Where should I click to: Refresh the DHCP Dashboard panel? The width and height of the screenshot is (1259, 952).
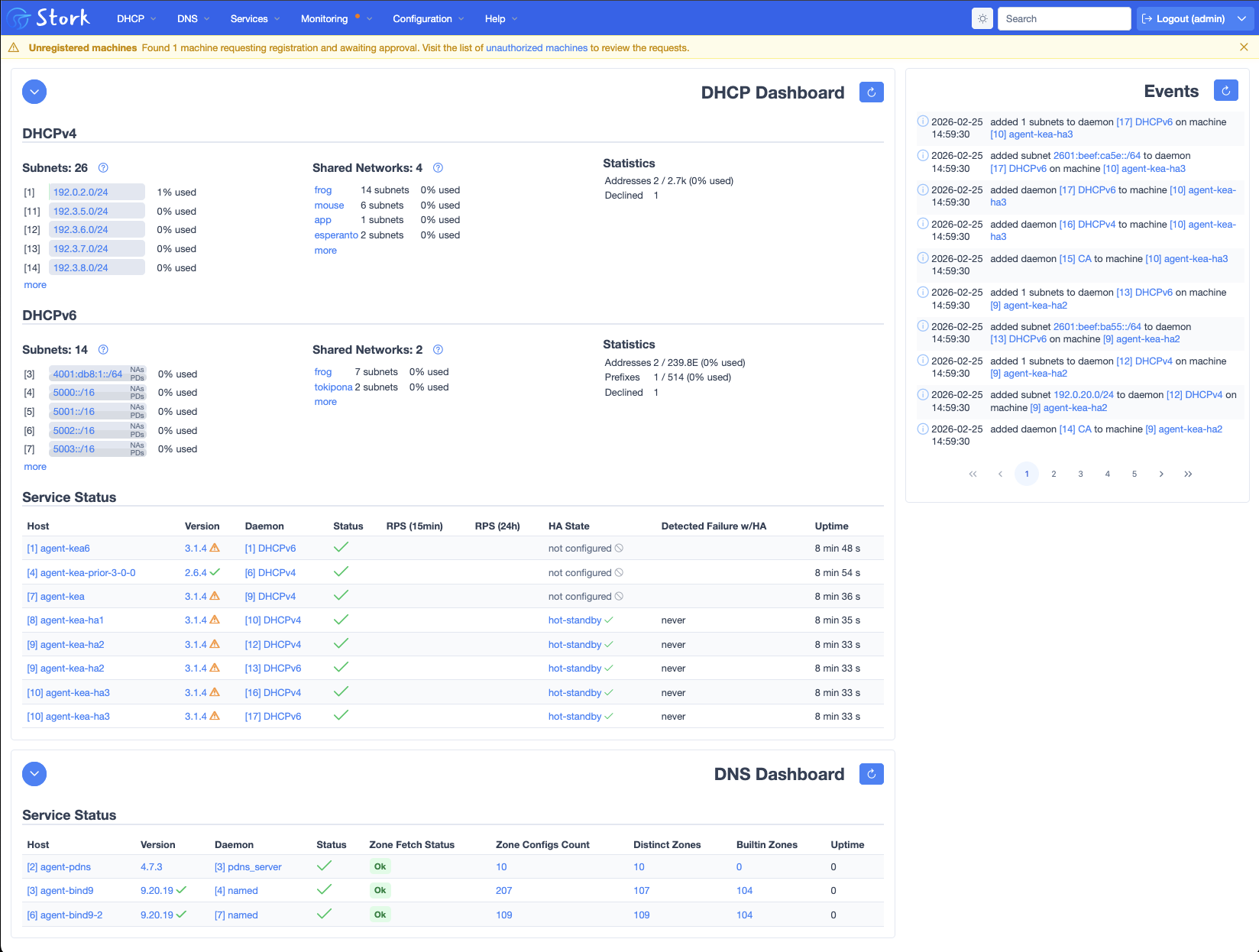coord(871,92)
